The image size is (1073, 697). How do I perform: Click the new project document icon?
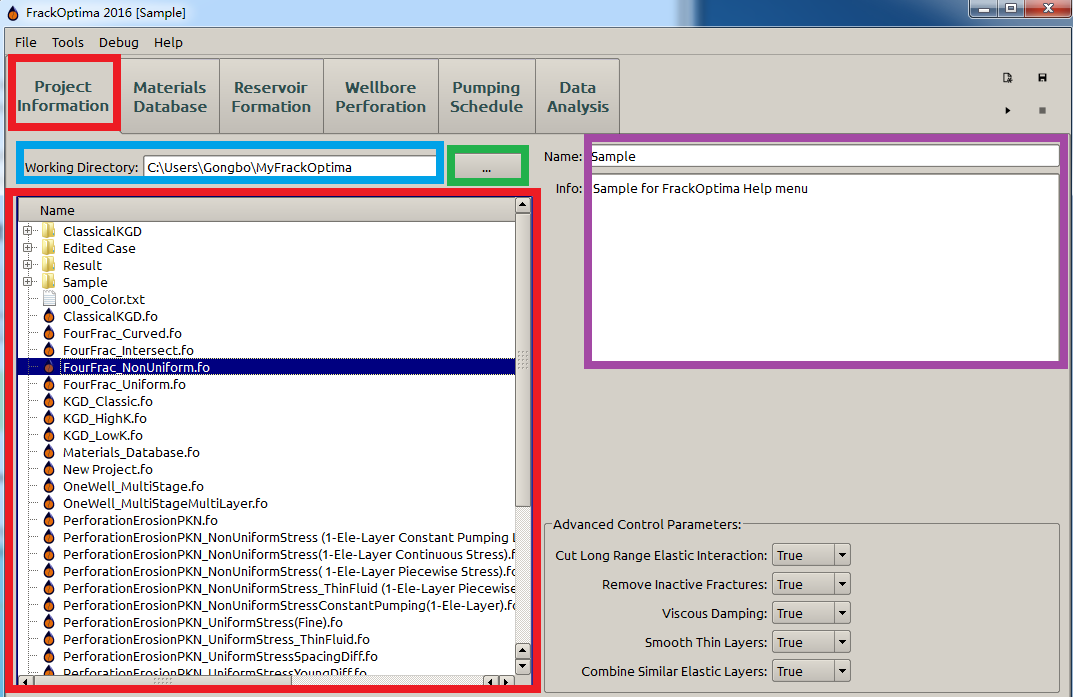[x=1007, y=77]
